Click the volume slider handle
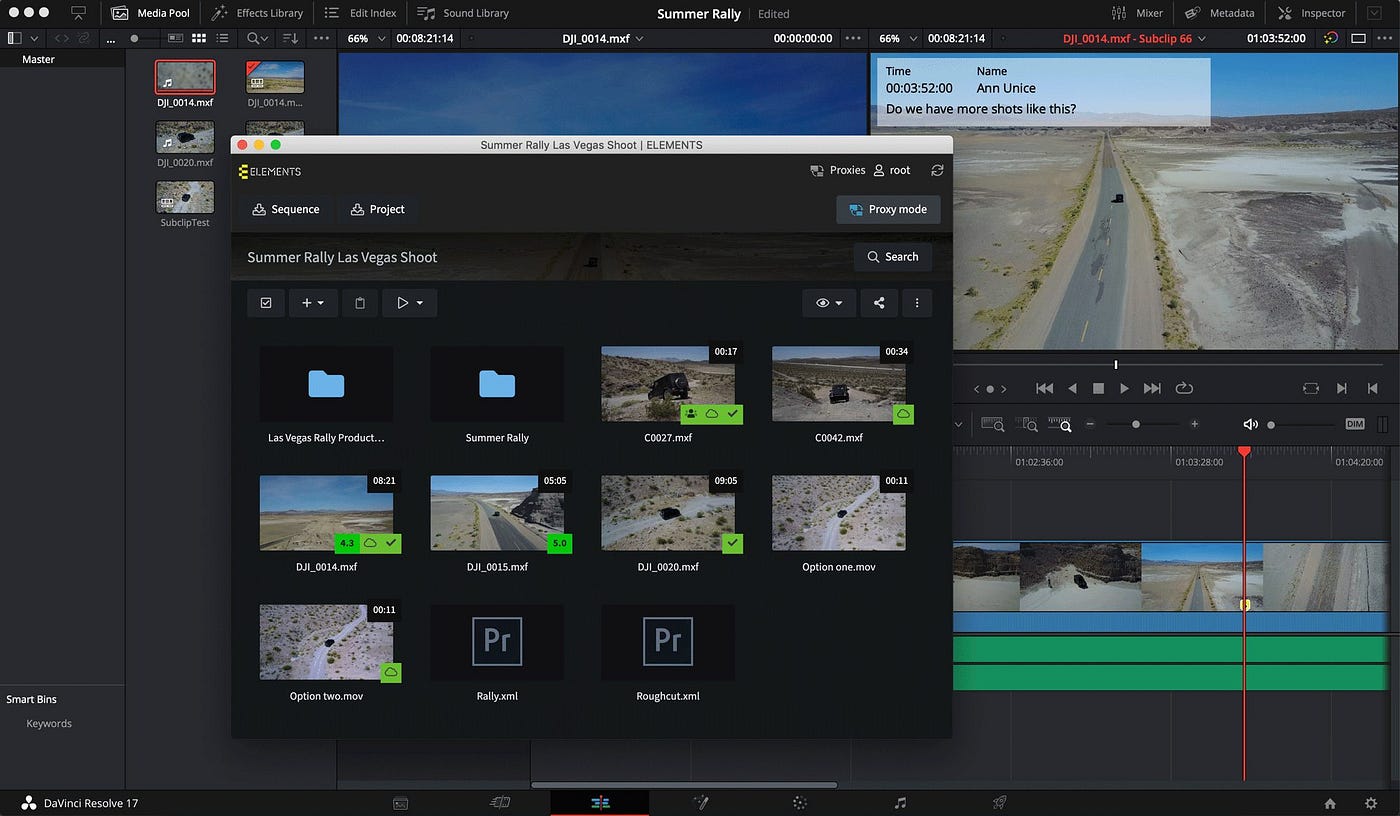The width and height of the screenshot is (1400, 816). point(1271,424)
